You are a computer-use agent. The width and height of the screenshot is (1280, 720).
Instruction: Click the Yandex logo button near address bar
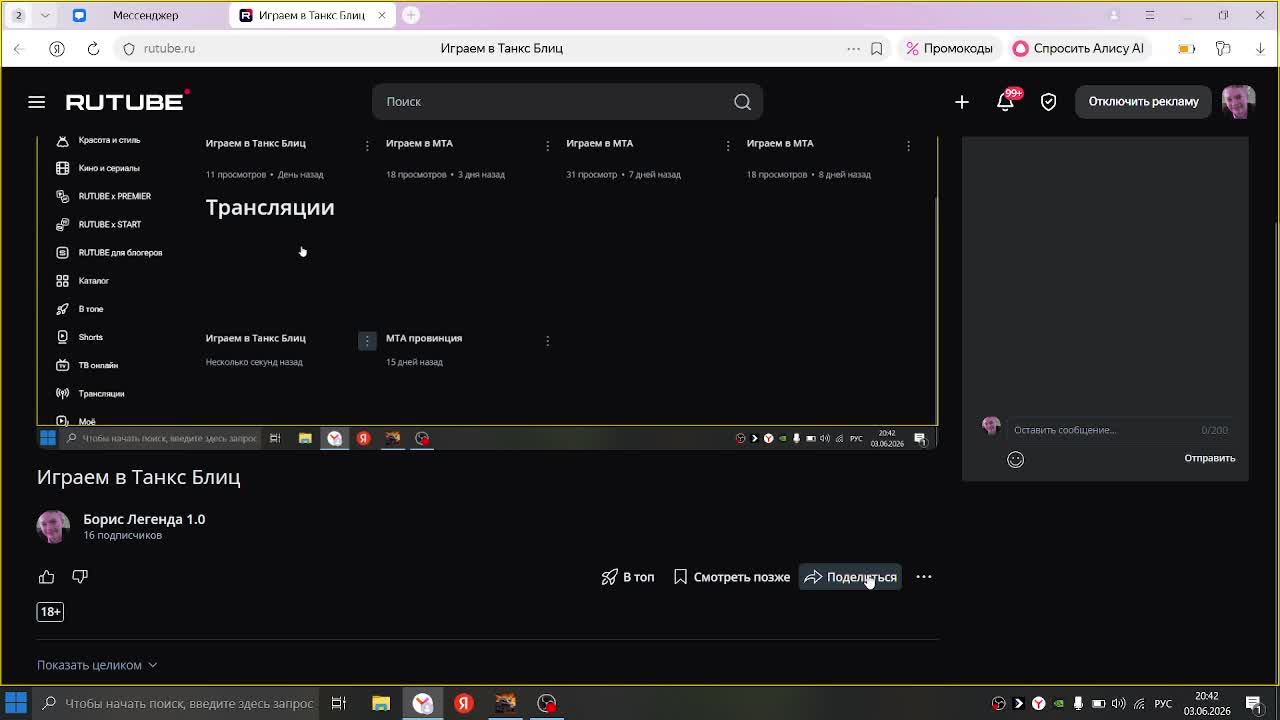pos(57,48)
